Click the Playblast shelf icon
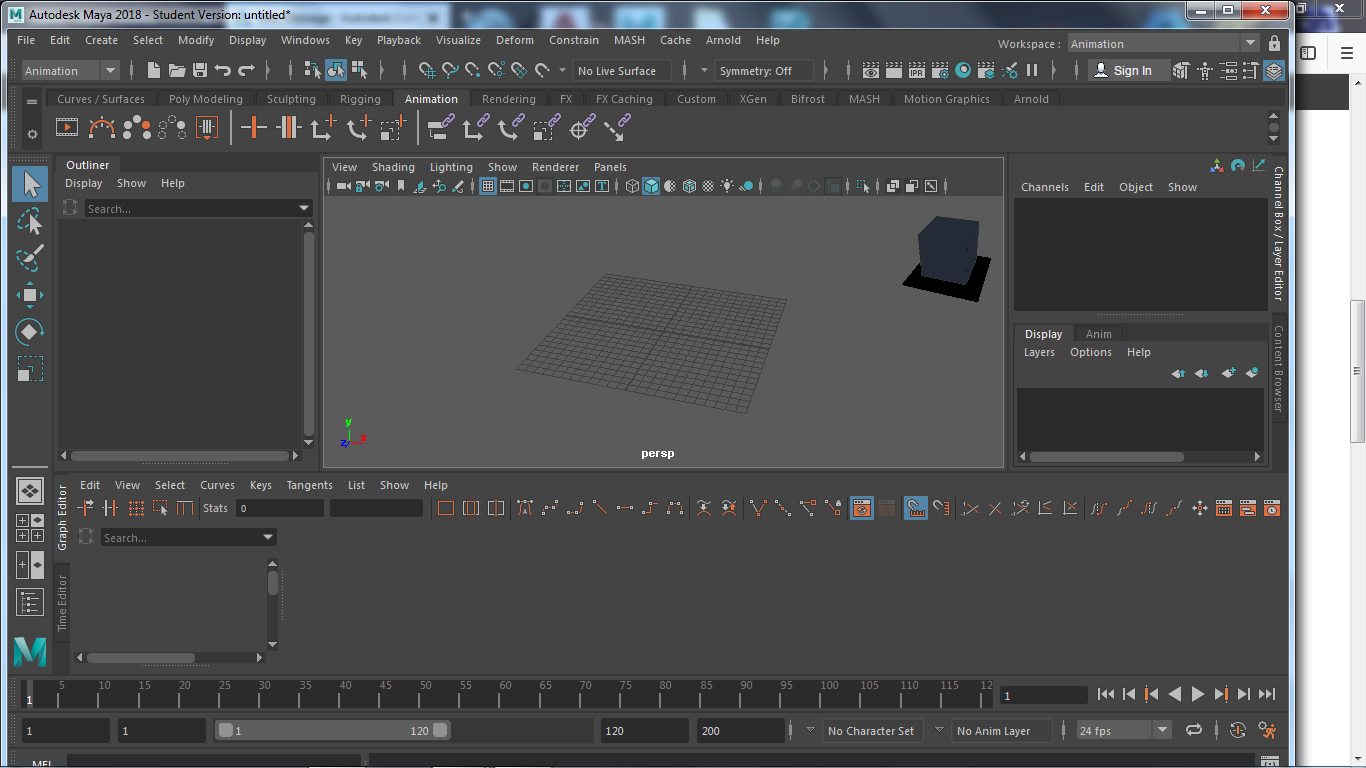The width and height of the screenshot is (1366, 768). (66, 128)
